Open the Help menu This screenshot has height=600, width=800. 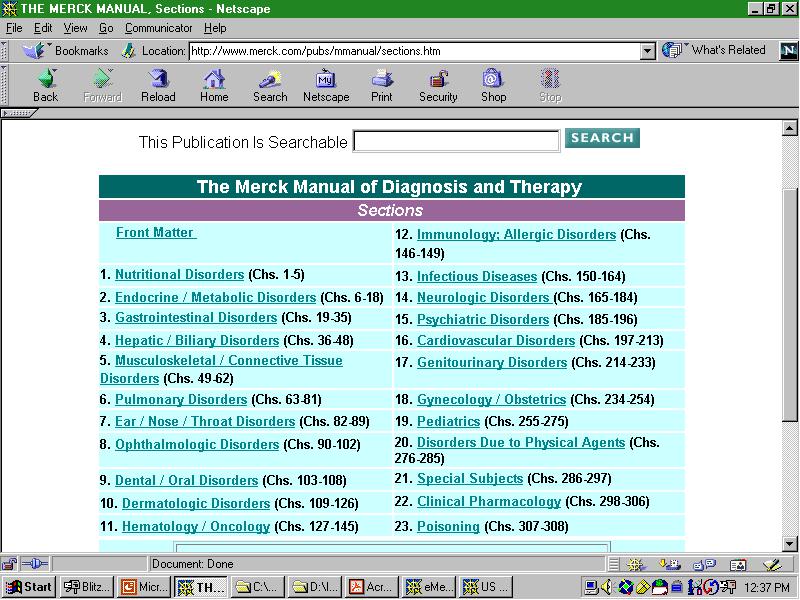(x=215, y=28)
